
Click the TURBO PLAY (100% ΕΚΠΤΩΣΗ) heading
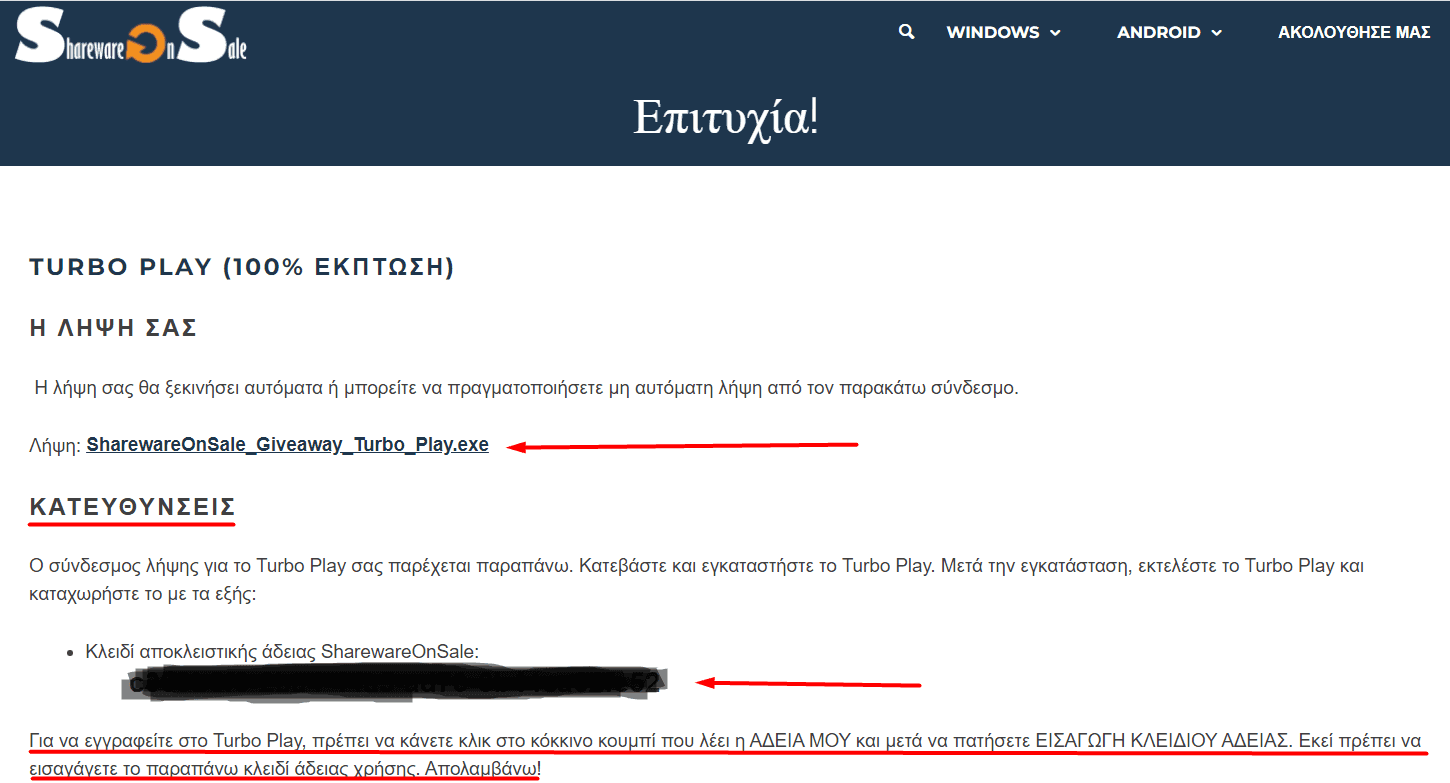(x=242, y=267)
